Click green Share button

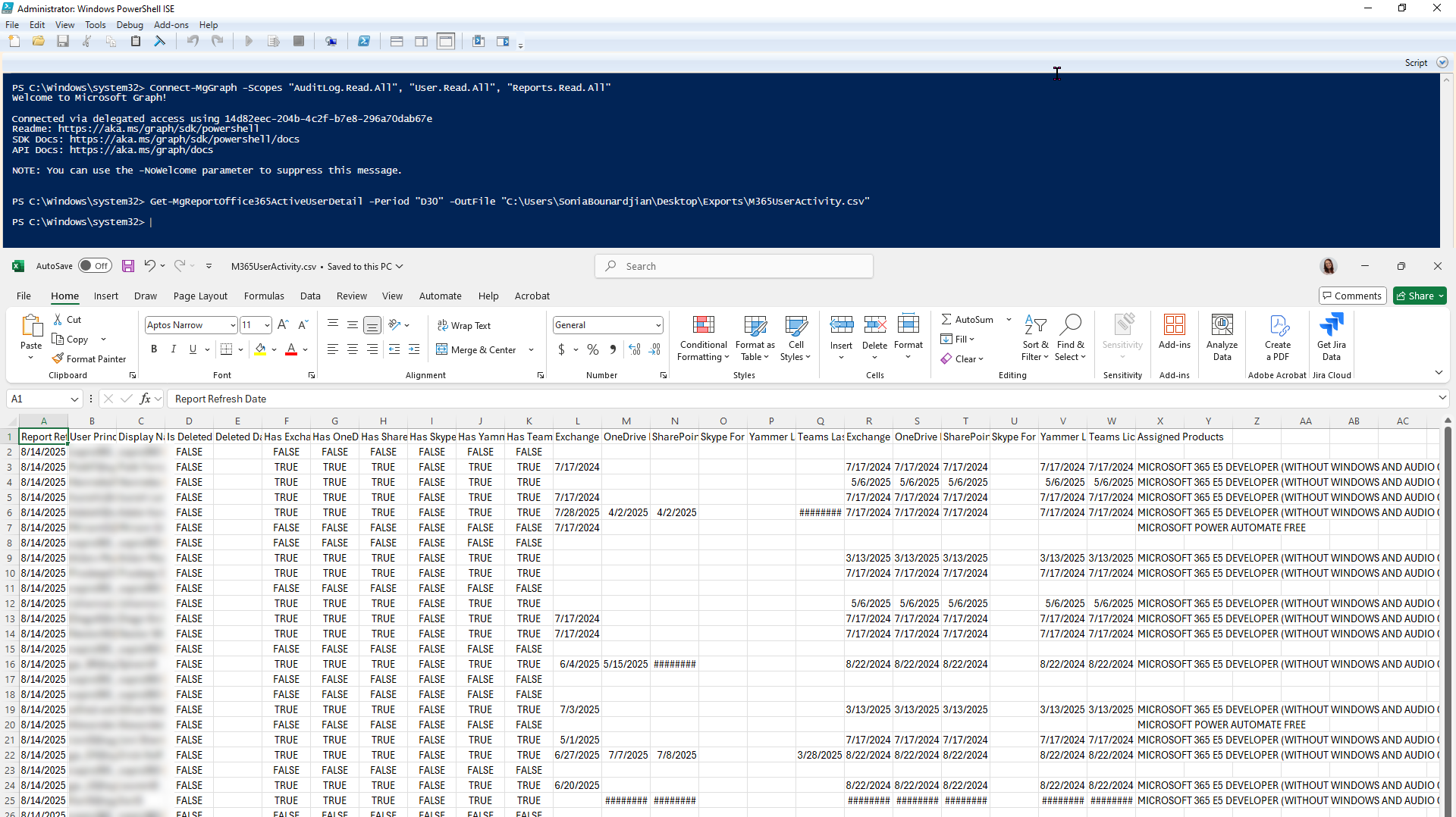click(x=1420, y=296)
